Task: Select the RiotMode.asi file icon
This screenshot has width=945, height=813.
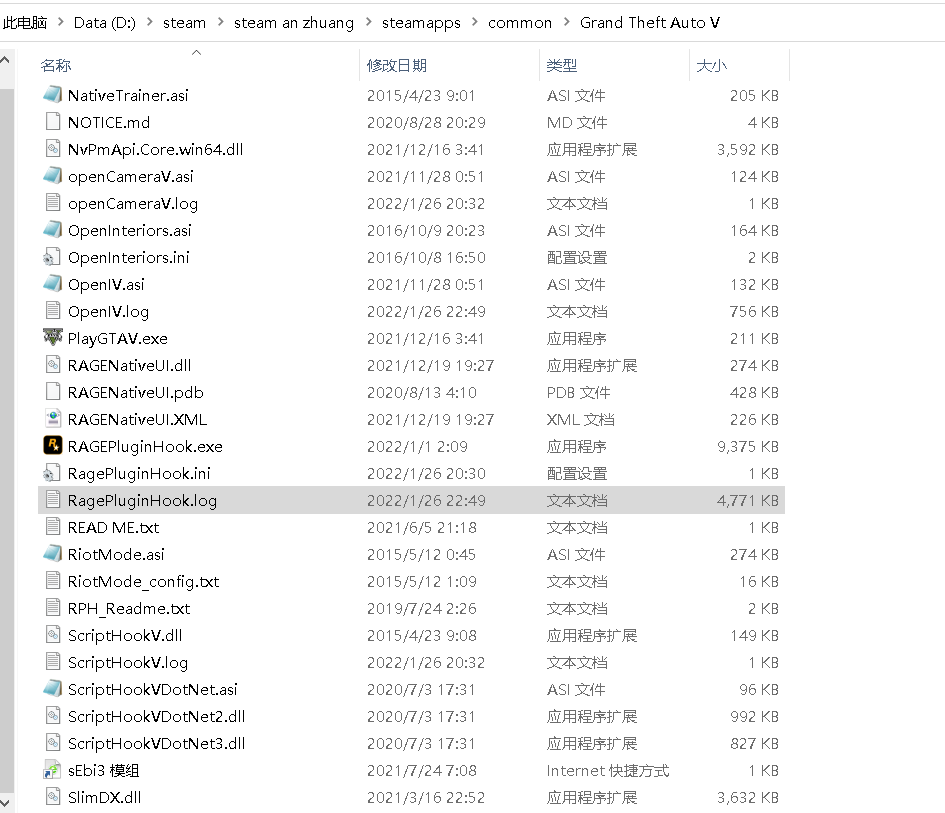Action: (x=52, y=553)
